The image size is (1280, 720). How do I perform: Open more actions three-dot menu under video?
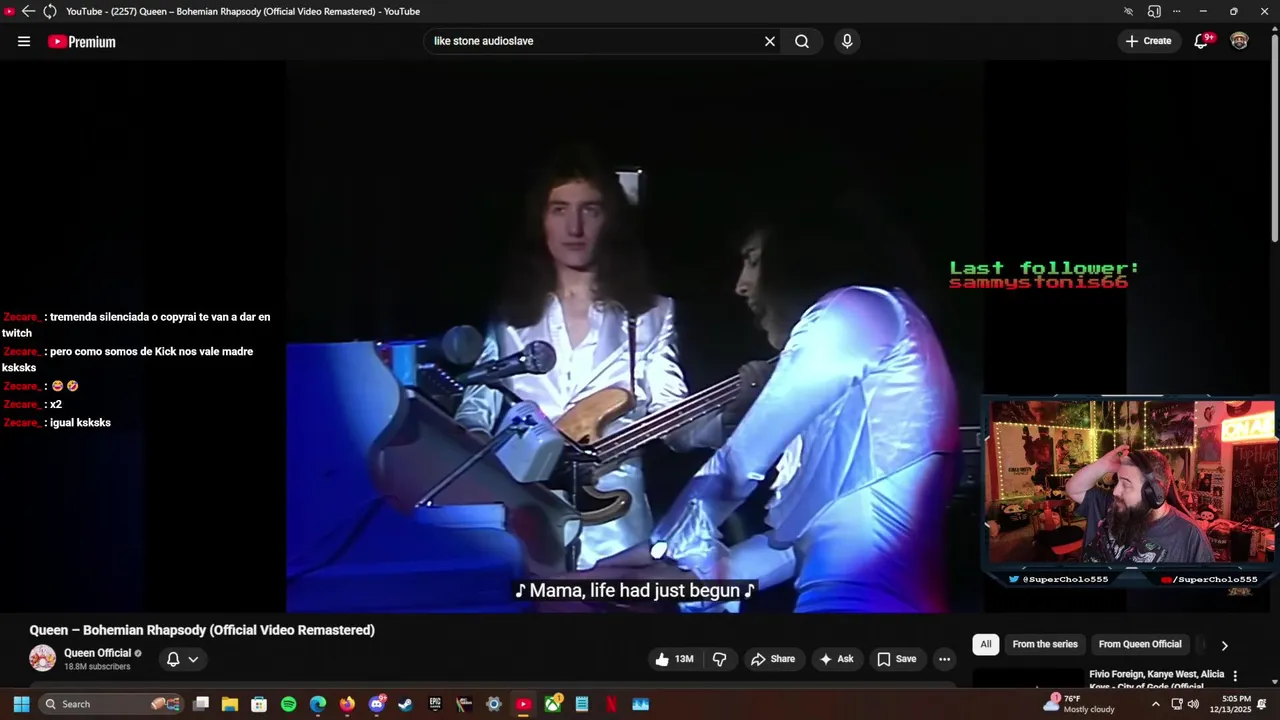point(944,659)
